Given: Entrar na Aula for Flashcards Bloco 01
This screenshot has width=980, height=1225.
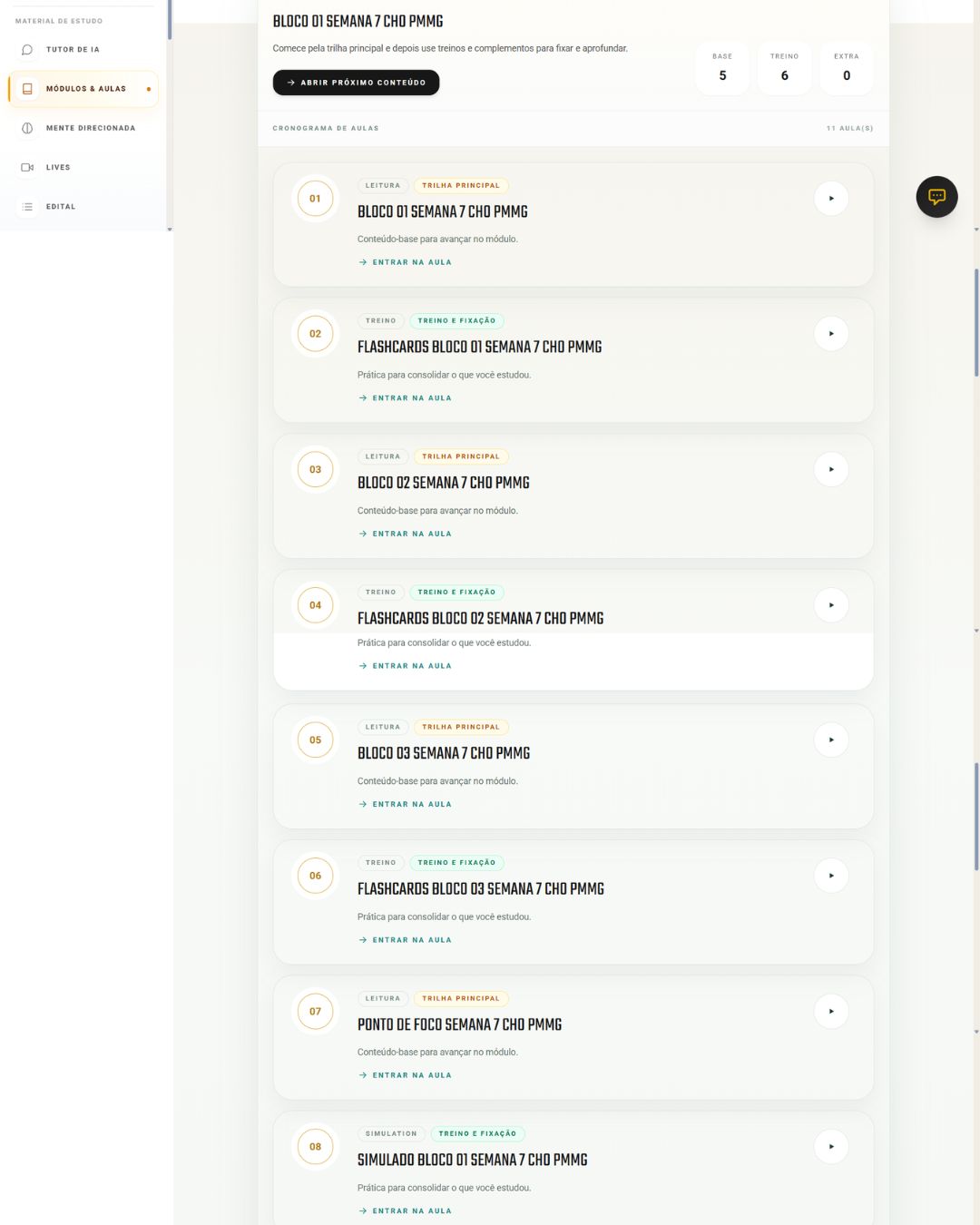Looking at the screenshot, I should point(405,398).
